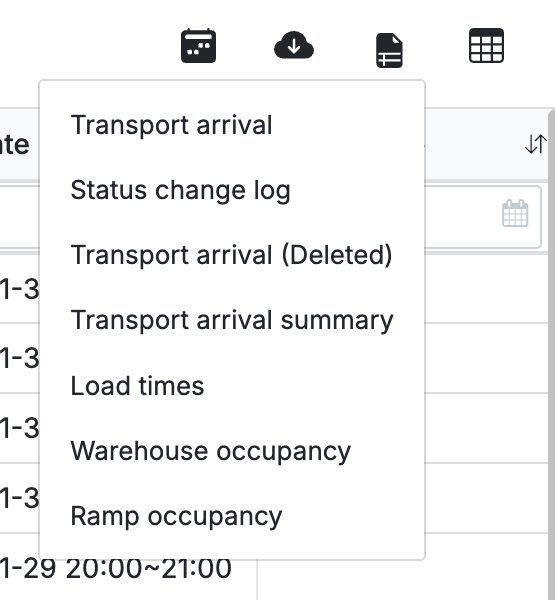This screenshot has height=600, width=555.
Task: Open the calendar schedule view icon
Action: [198, 46]
